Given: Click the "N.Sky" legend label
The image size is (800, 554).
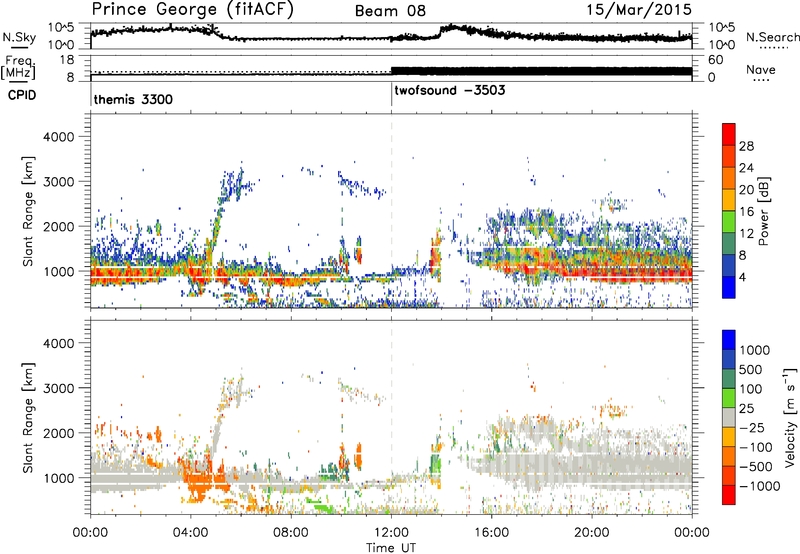Looking at the screenshot, I should (x=19, y=37).
